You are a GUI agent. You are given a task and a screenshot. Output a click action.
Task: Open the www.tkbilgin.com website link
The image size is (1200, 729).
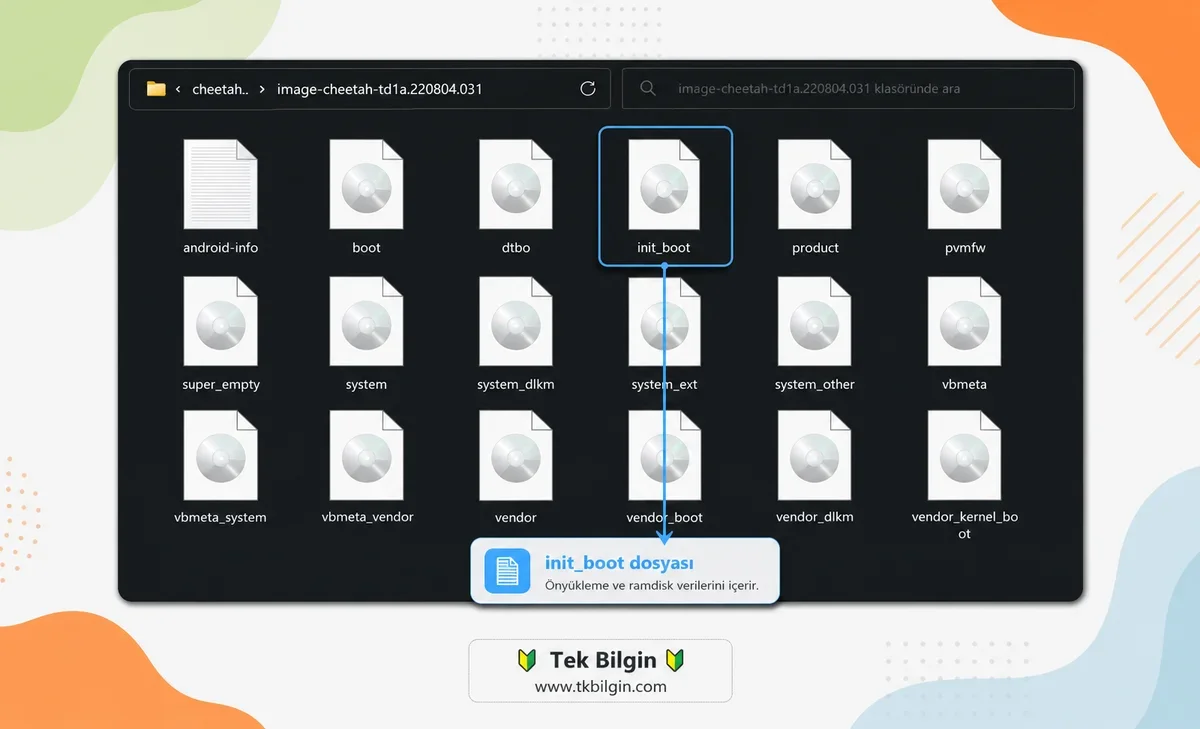pos(600,687)
